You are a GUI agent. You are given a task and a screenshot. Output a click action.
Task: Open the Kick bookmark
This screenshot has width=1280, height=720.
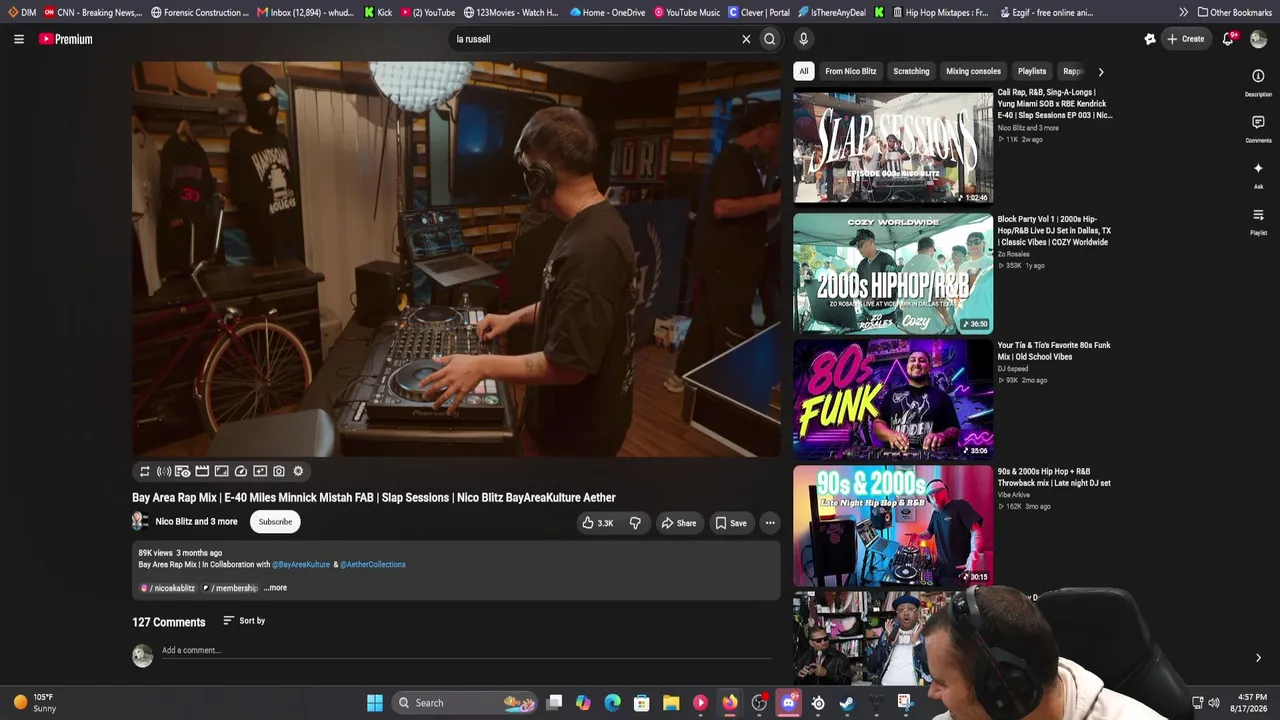pos(378,12)
